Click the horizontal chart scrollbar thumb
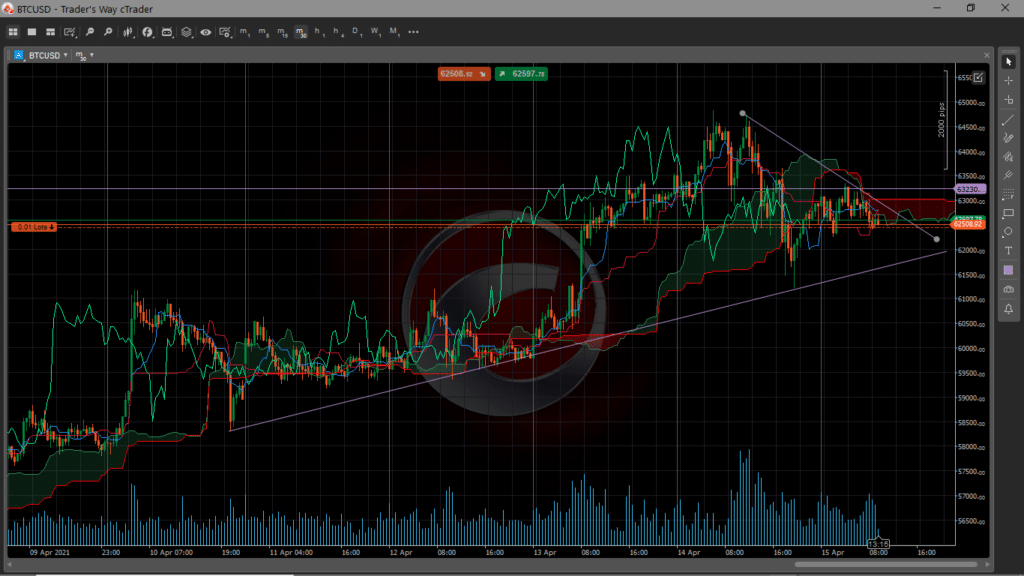 [886, 564]
